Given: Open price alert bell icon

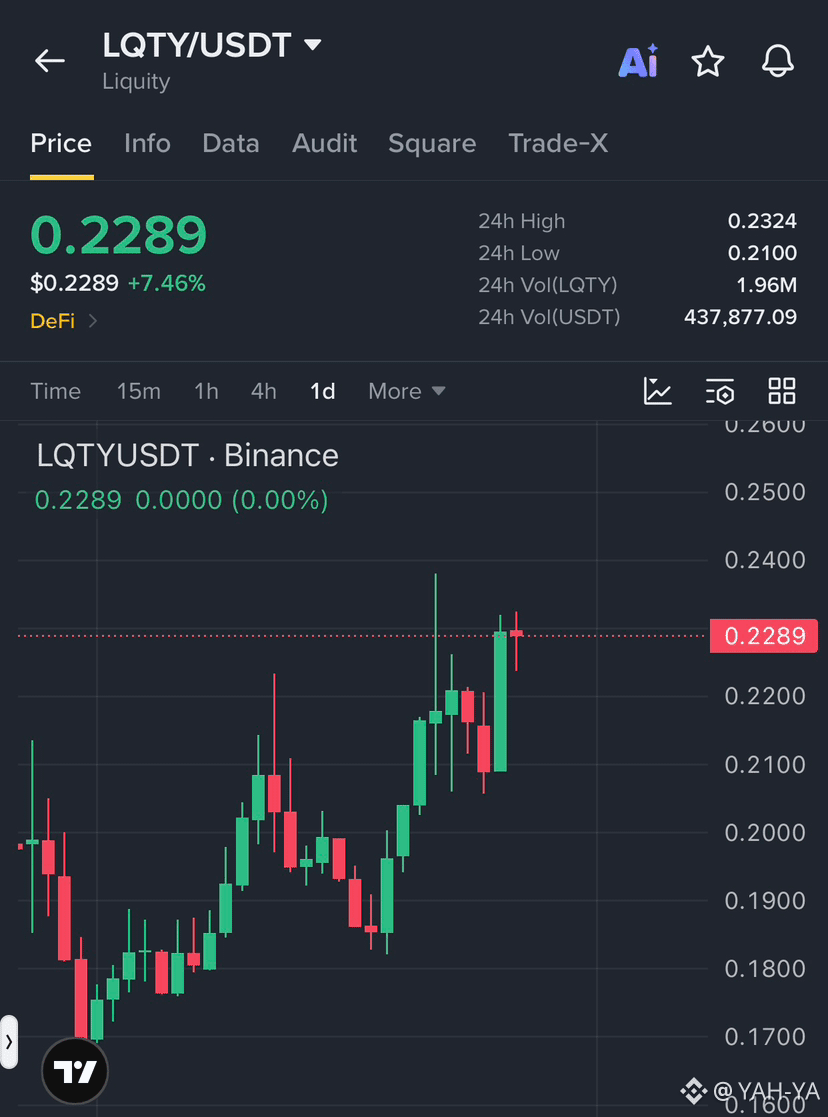Looking at the screenshot, I should click(777, 61).
